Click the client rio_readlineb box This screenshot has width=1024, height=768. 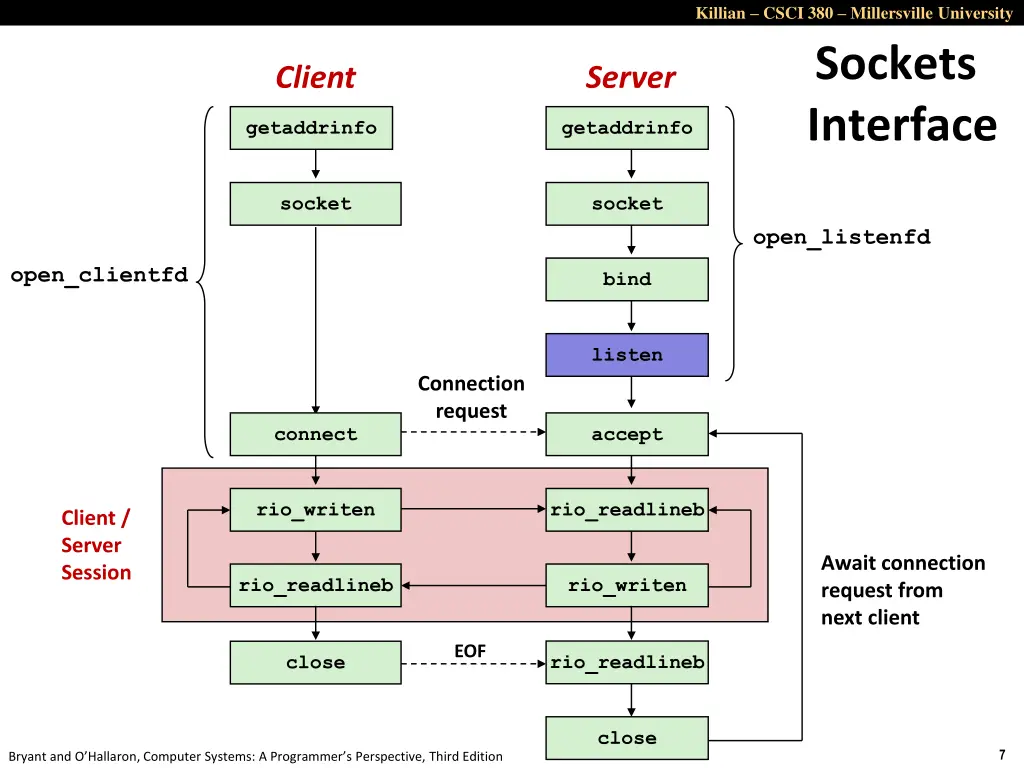point(315,585)
